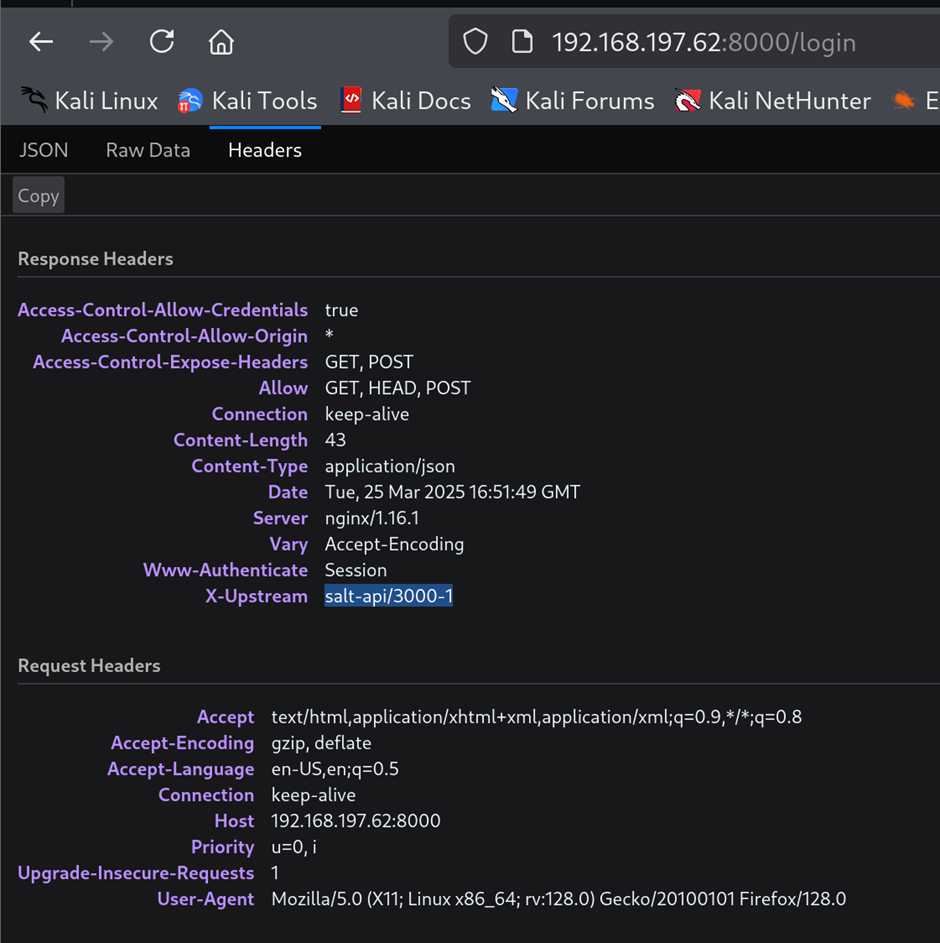Select the Headers tab
This screenshot has width=940, height=943.
(265, 150)
